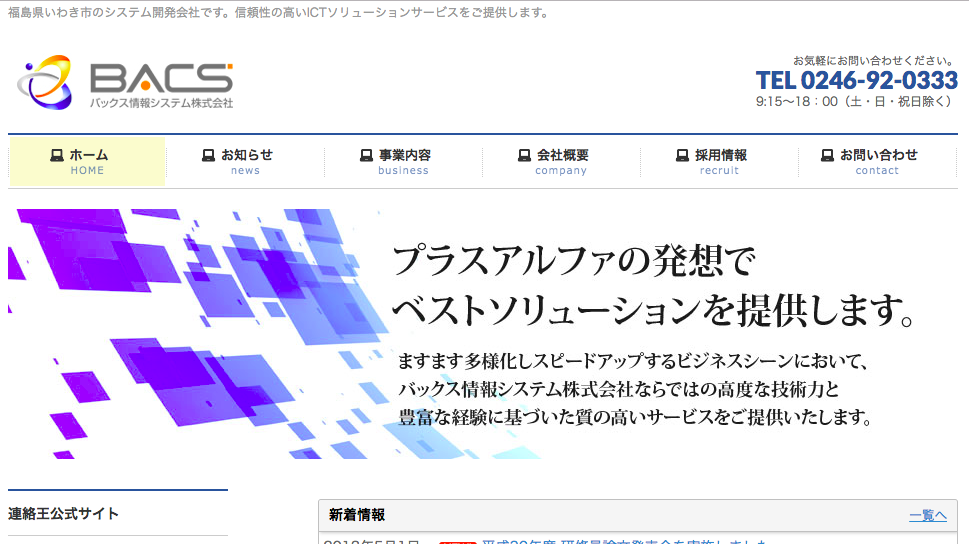Click the laptop icon beside 会社概要
Viewport: 969px width, 544px height.
(524, 155)
